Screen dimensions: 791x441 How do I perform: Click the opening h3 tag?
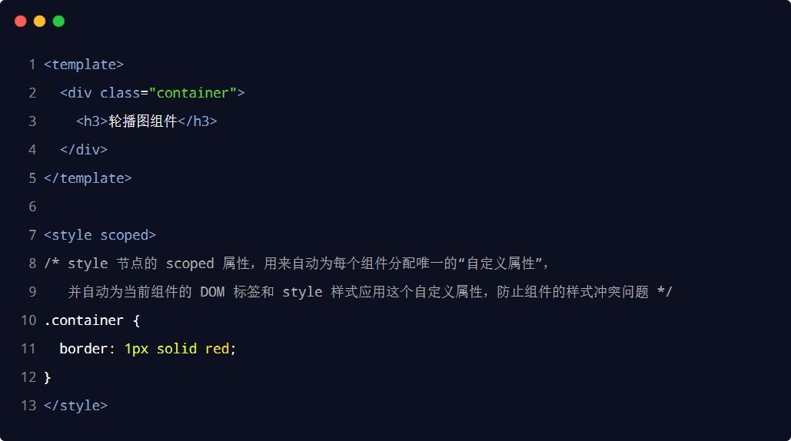pyautogui.click(x=92, y=121)
